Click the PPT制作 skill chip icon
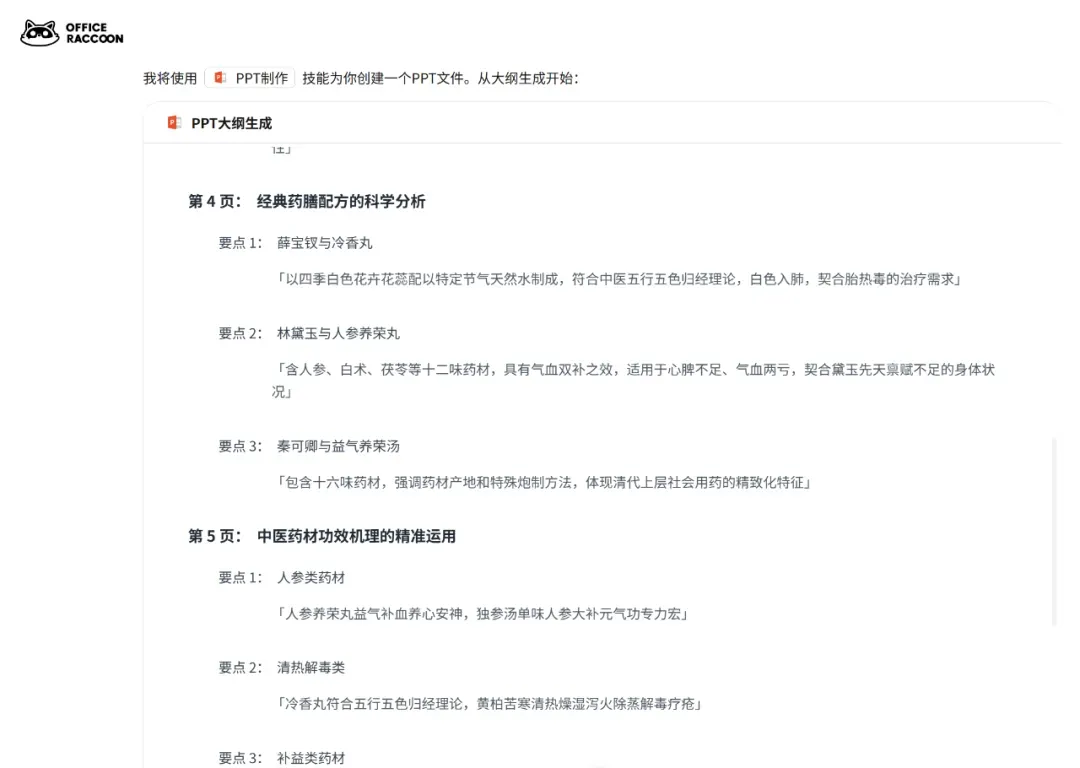 coord(220,78)
